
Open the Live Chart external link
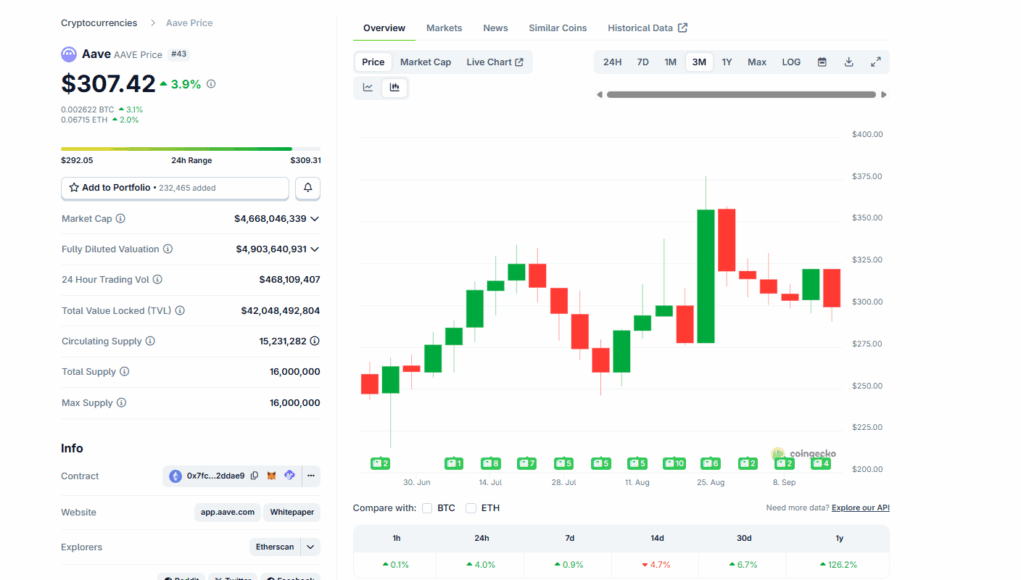coord(495,62)
